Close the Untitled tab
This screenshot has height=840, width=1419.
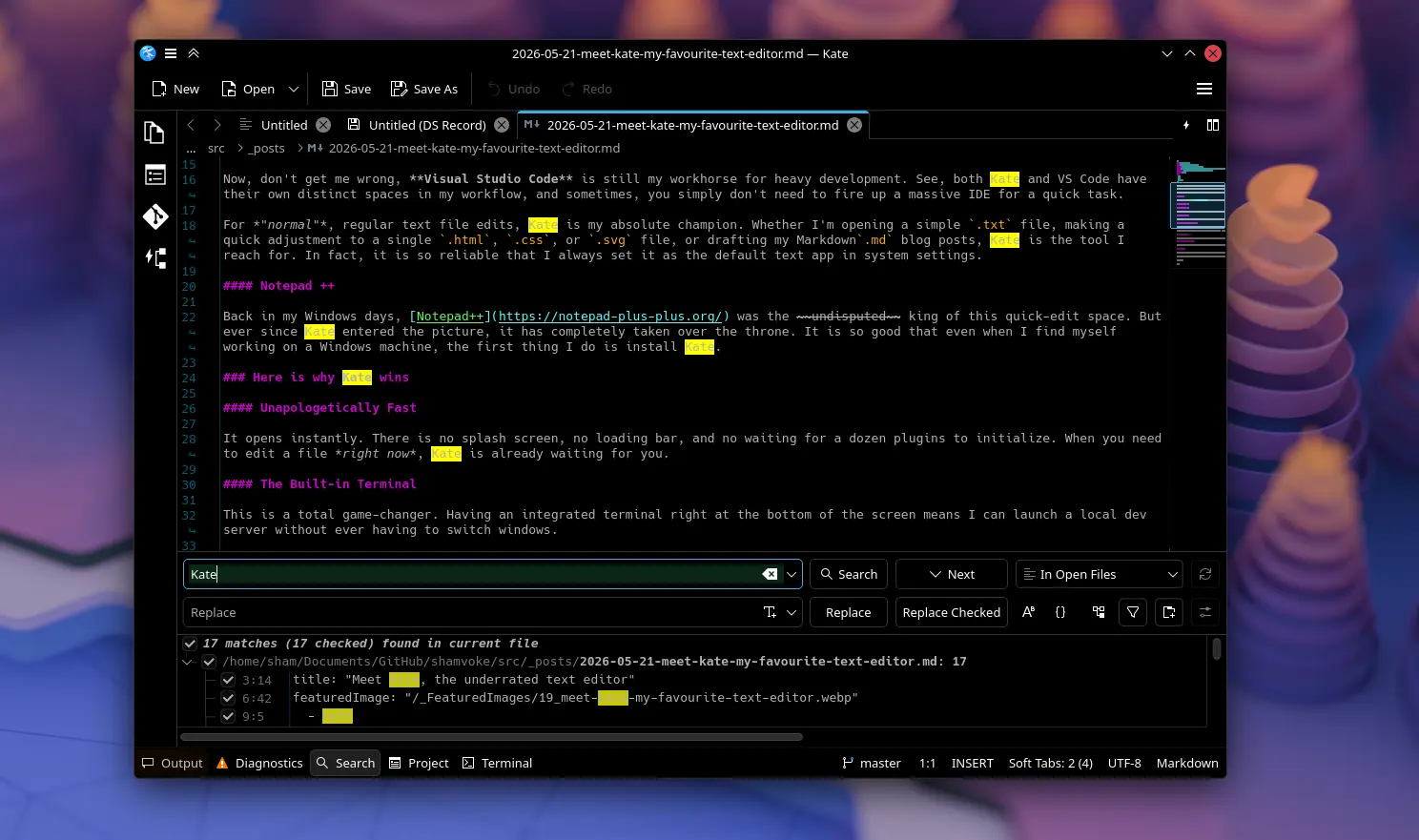[323, 125]
